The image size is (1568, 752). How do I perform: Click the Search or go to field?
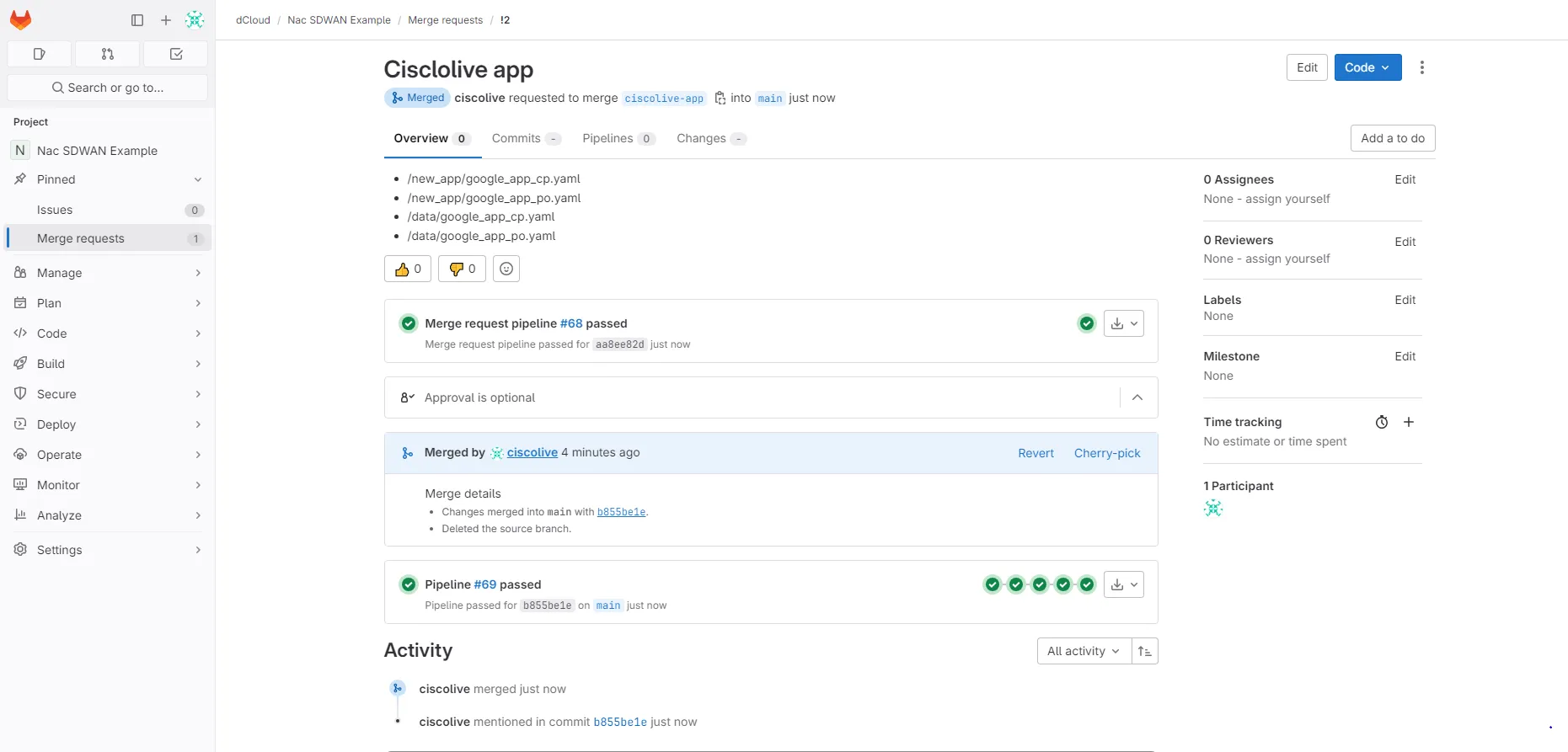coord(108,88)
